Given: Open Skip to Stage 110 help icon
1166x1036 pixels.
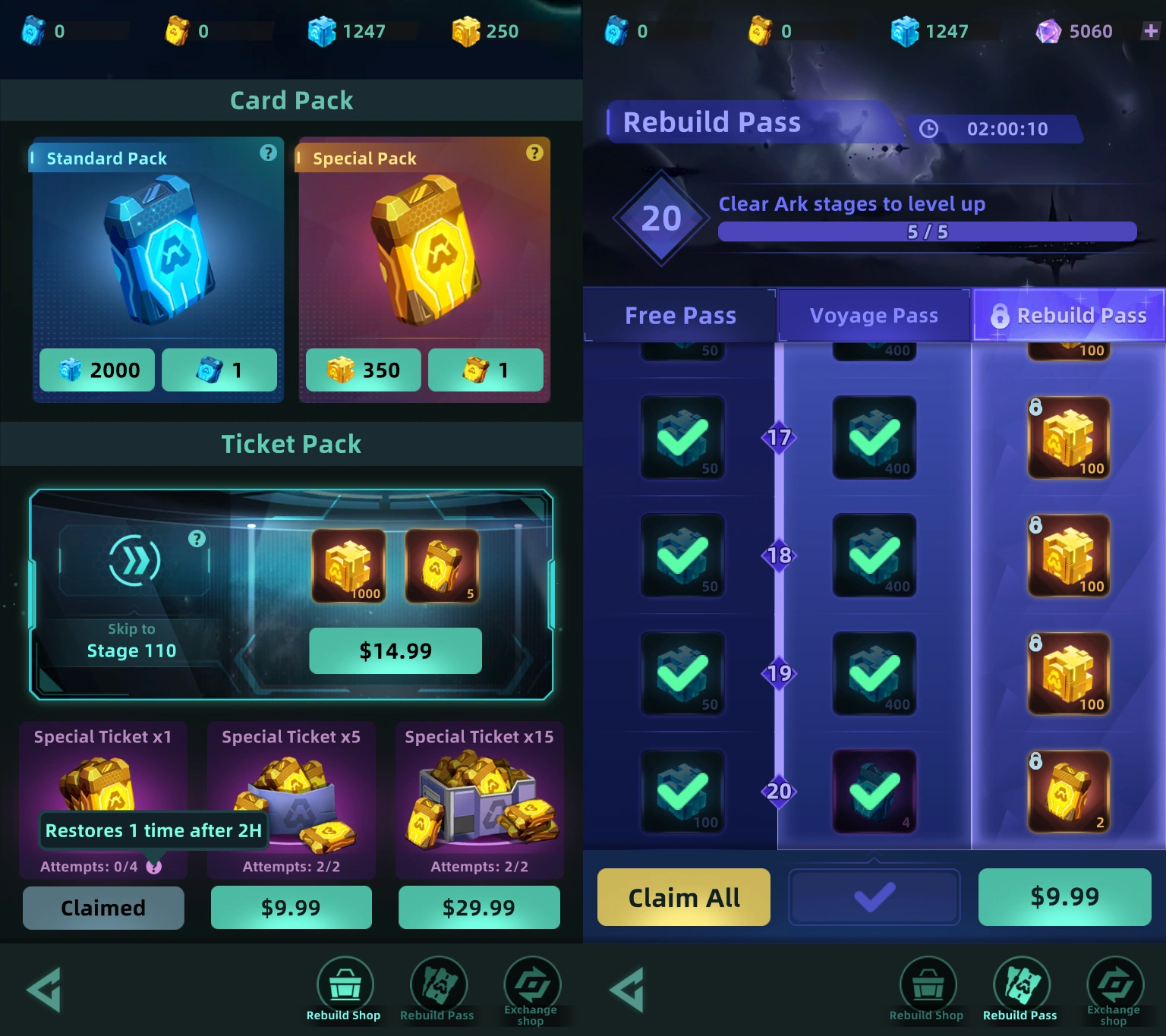Looking at the screenshot, I should click(197, 539).
